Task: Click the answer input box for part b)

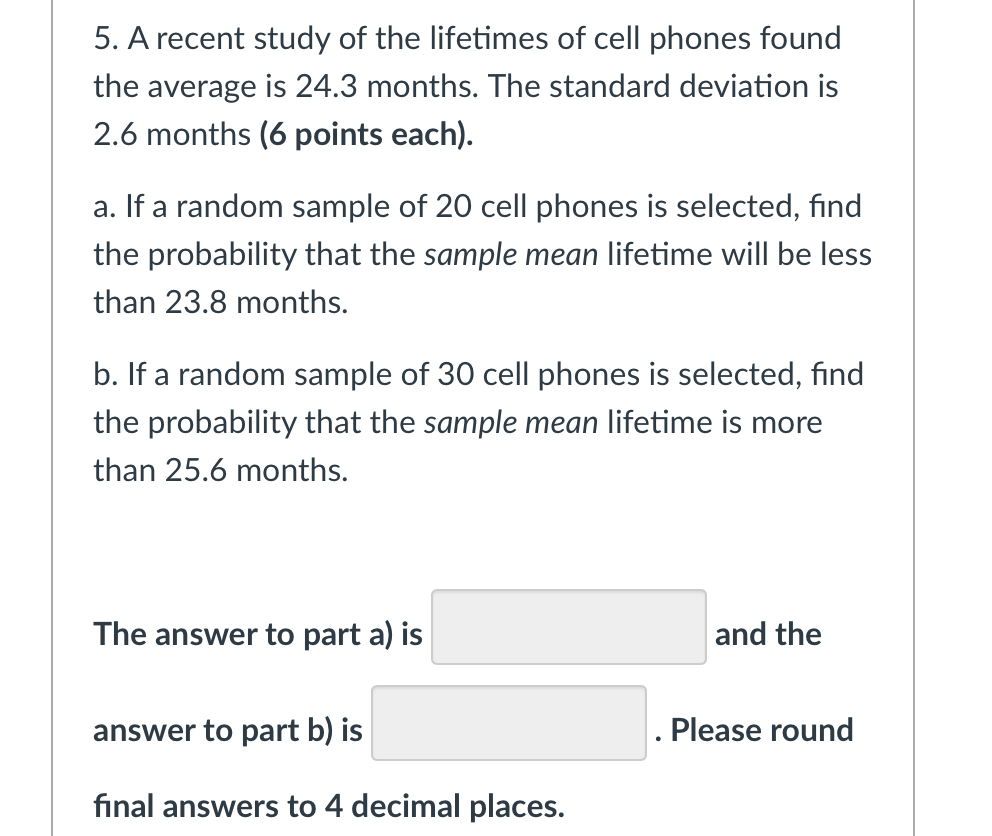Action: (508, 722)
